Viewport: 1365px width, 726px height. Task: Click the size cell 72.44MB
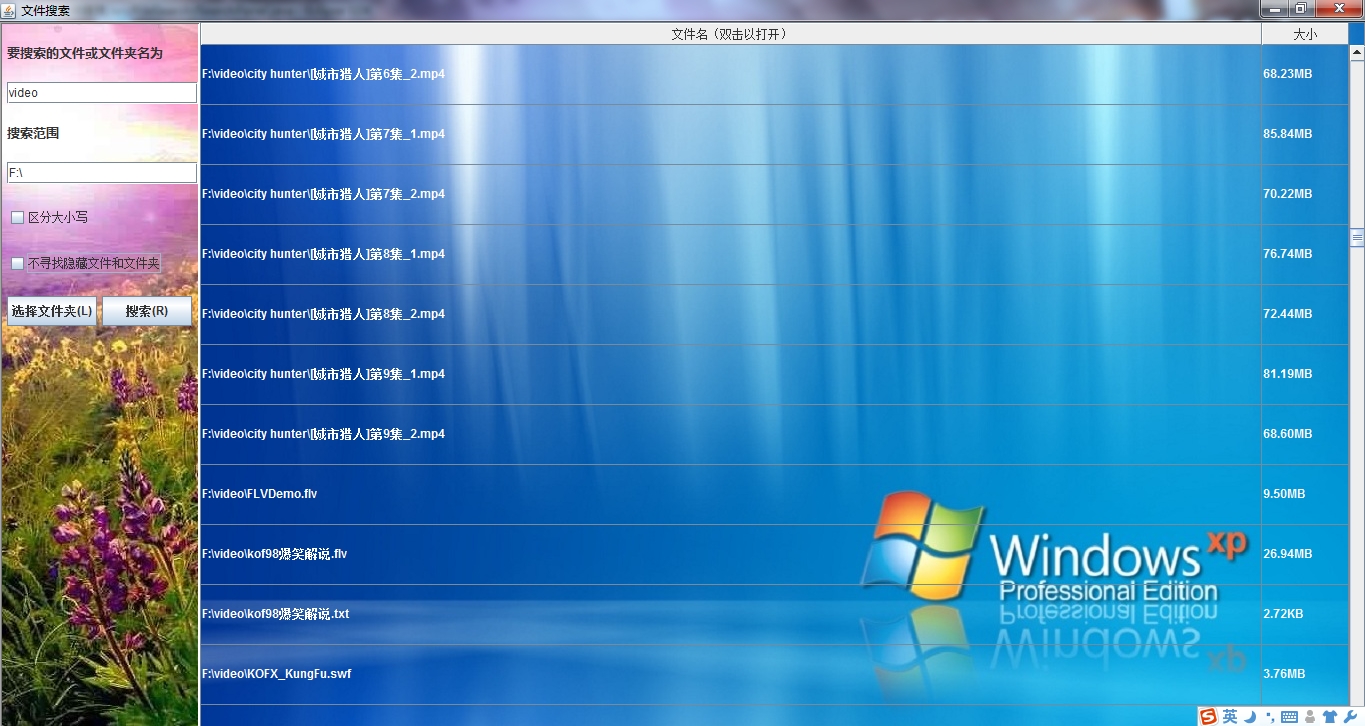1305,315
